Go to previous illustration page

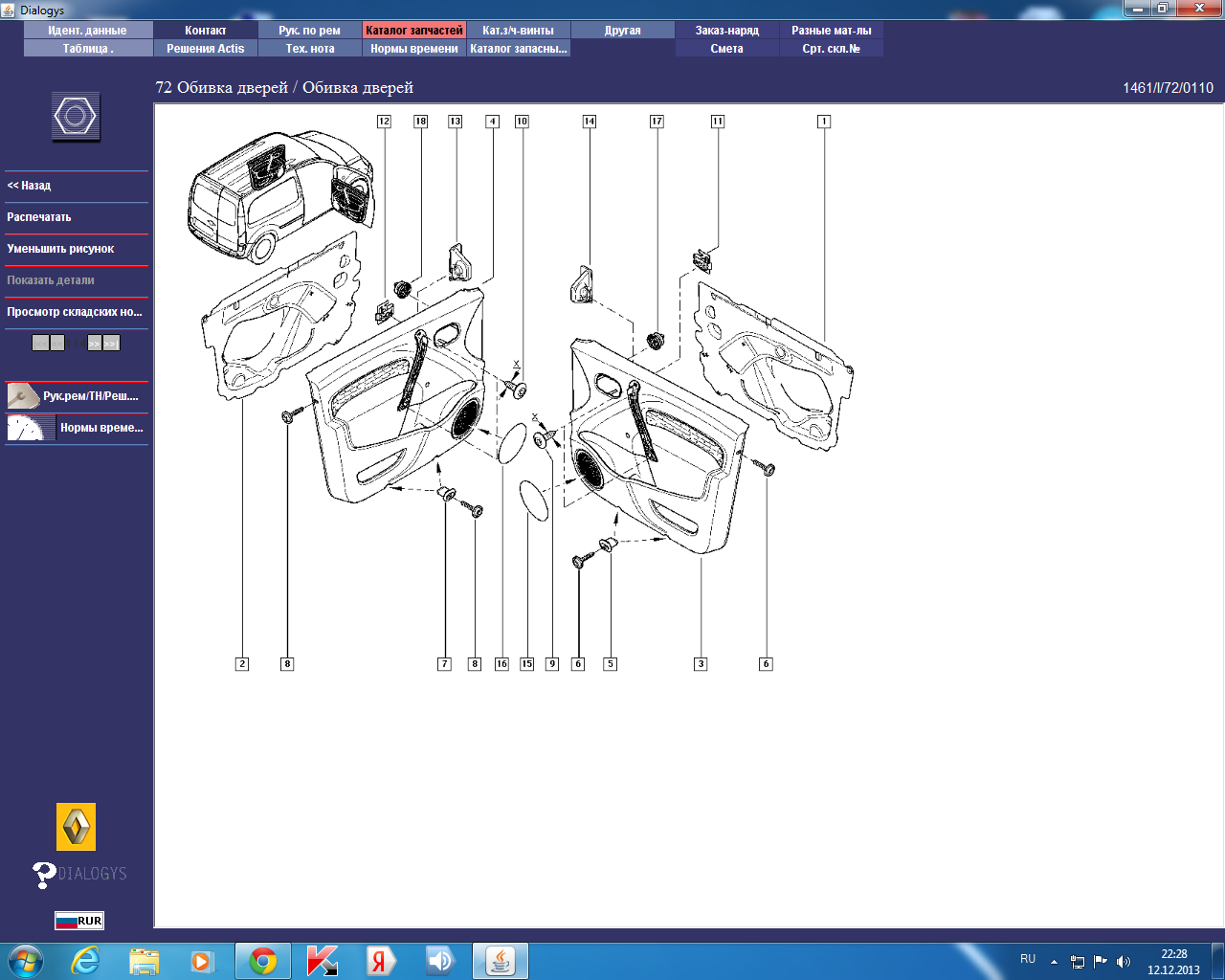(x=57, y=343)
